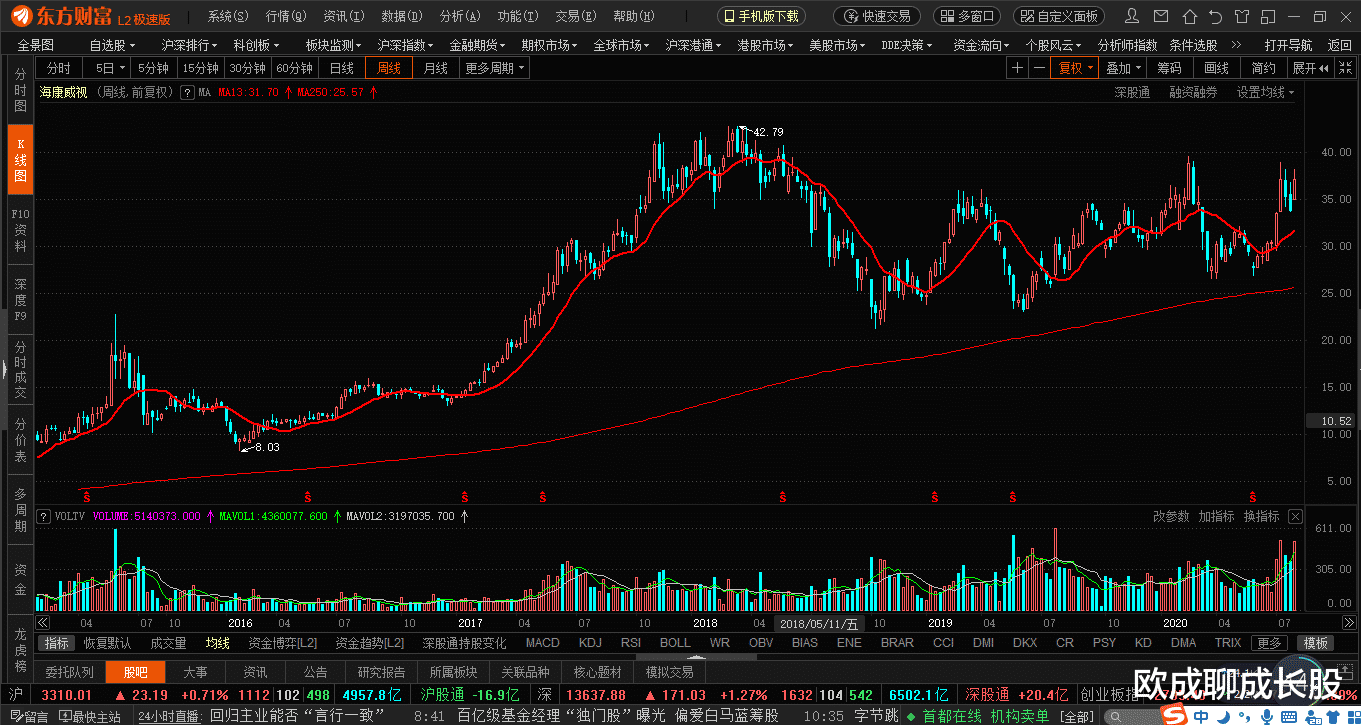Click 更多 for more indicators
This screenshot has width=1361, height=725.
click(1269, 643)
